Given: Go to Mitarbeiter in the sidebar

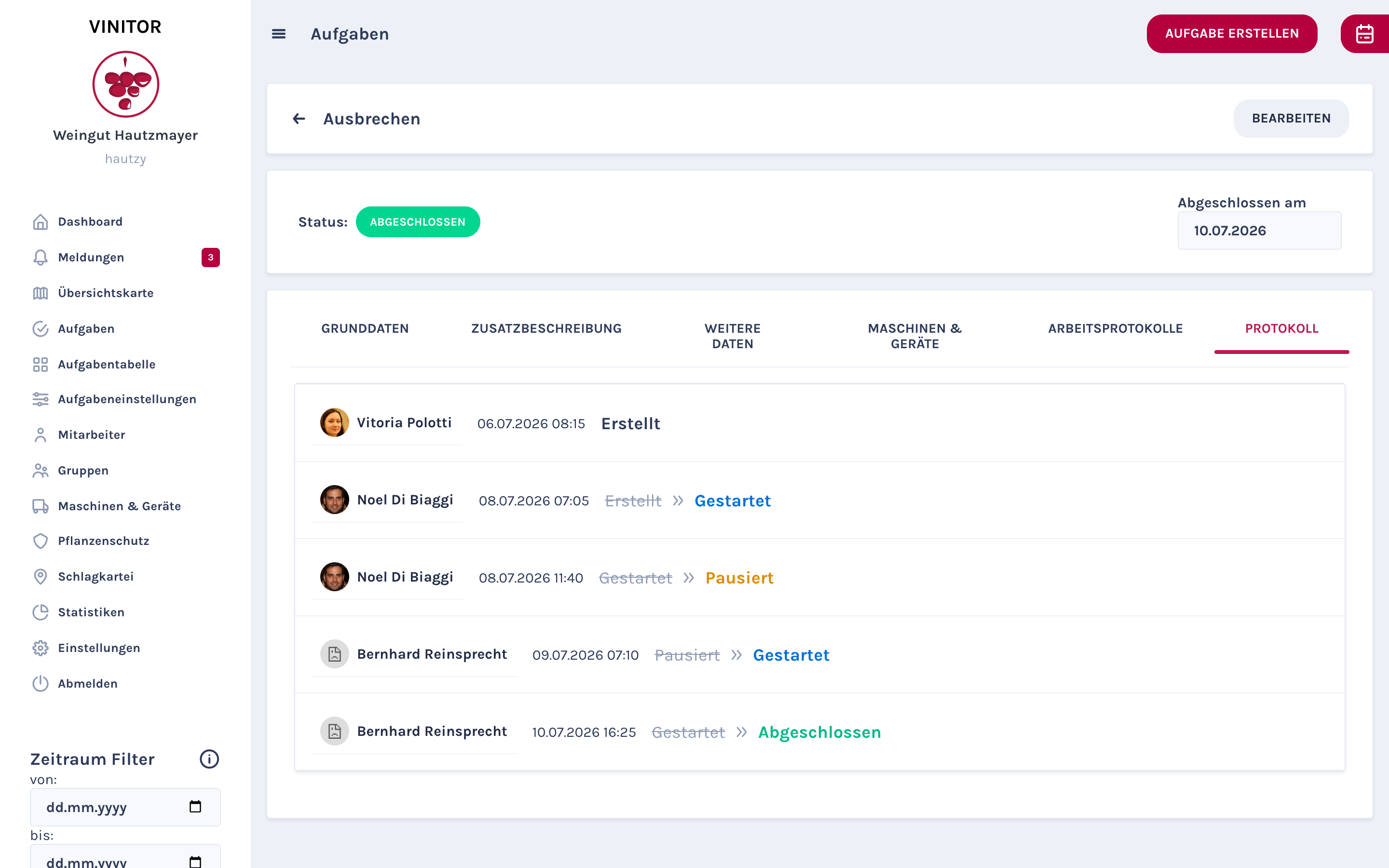Looking at the screenshot, I should pos(91,434).
